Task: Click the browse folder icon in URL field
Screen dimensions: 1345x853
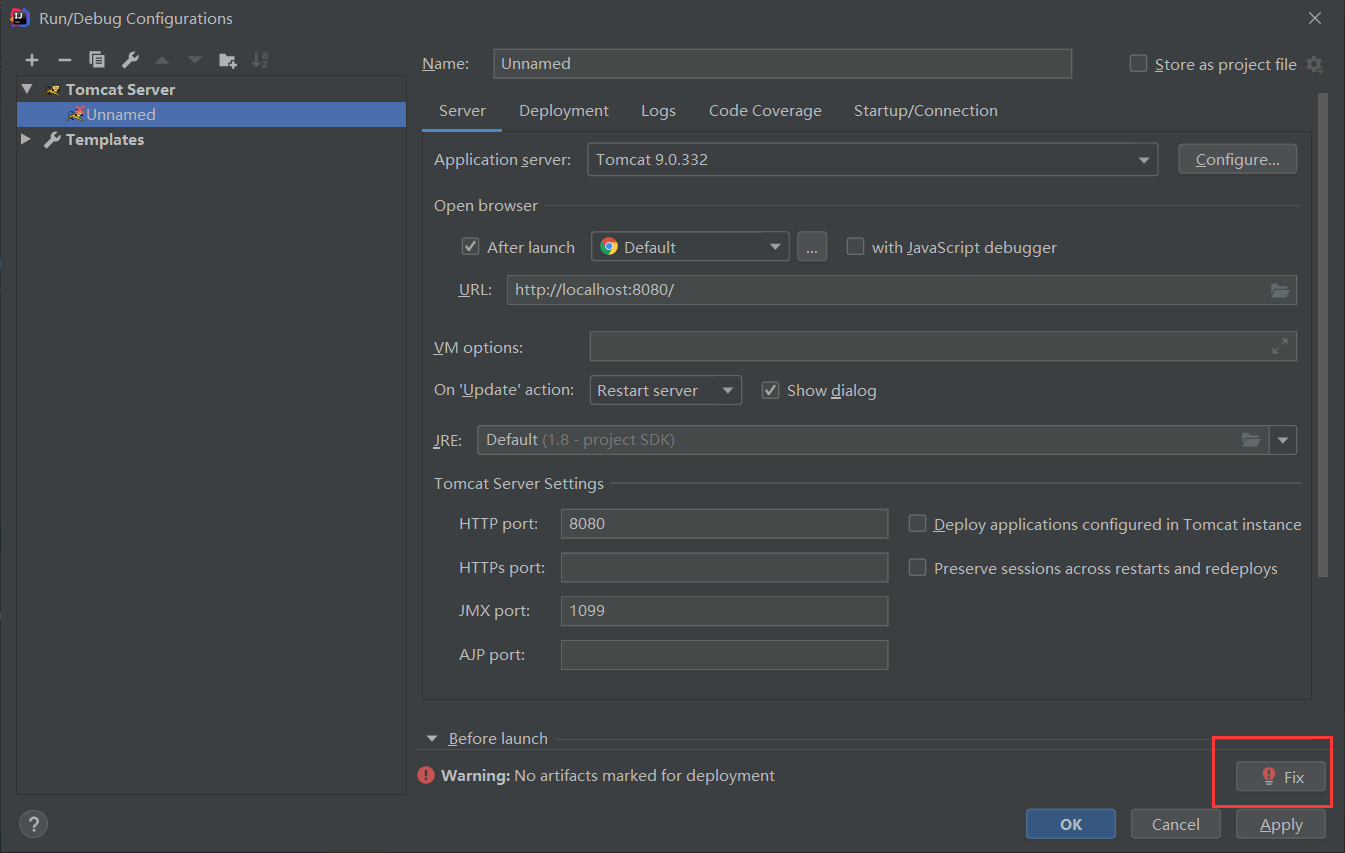Action: pyautogui.click(x=1280, y=290)
